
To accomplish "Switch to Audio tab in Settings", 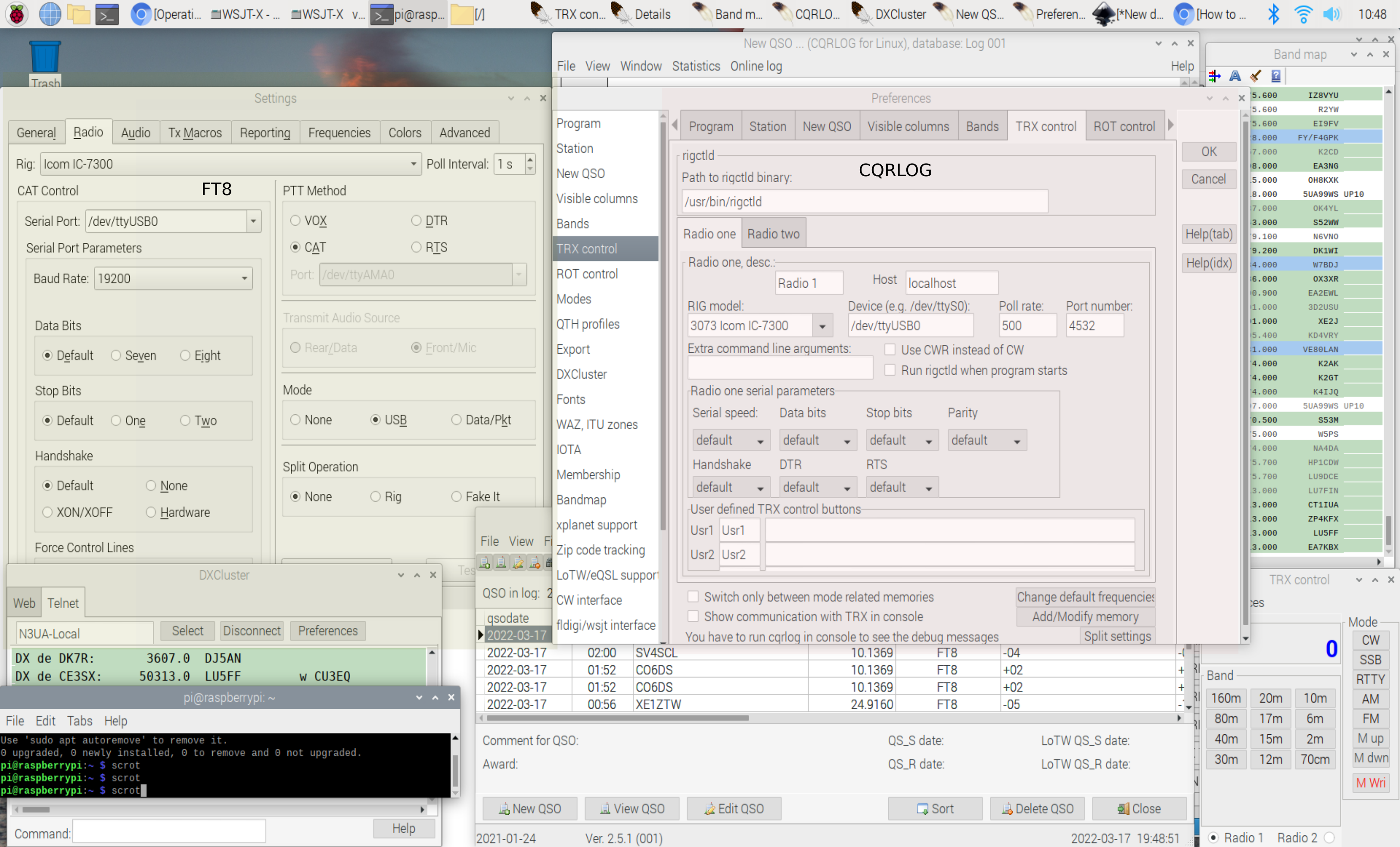I will [x=135, y=132].
